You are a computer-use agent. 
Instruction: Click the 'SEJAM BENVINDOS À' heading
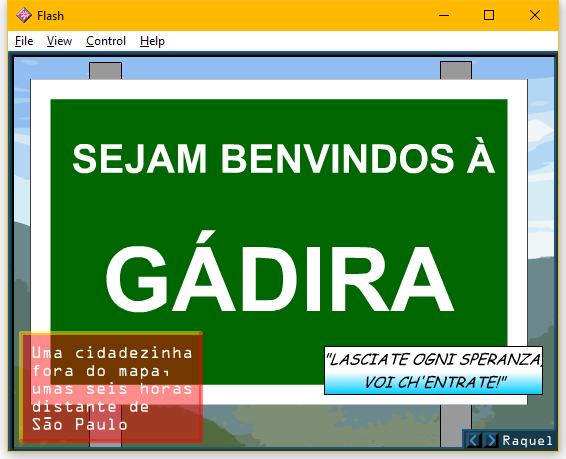[283, 157]
